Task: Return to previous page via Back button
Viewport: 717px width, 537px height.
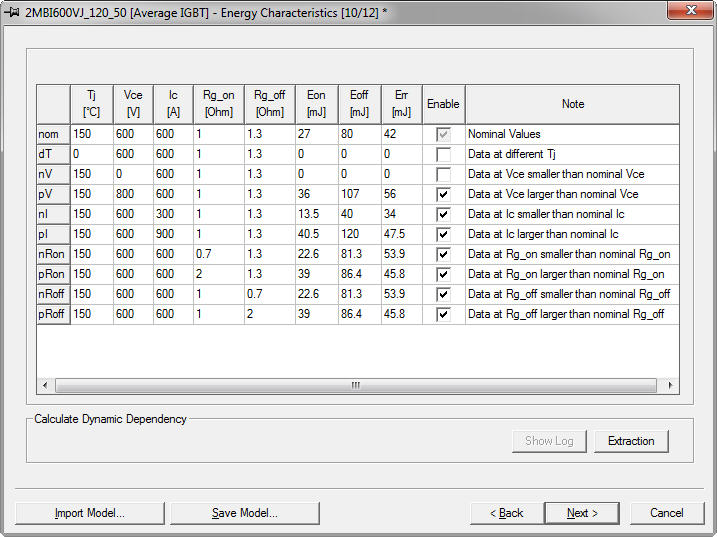Action: [507, 513]
